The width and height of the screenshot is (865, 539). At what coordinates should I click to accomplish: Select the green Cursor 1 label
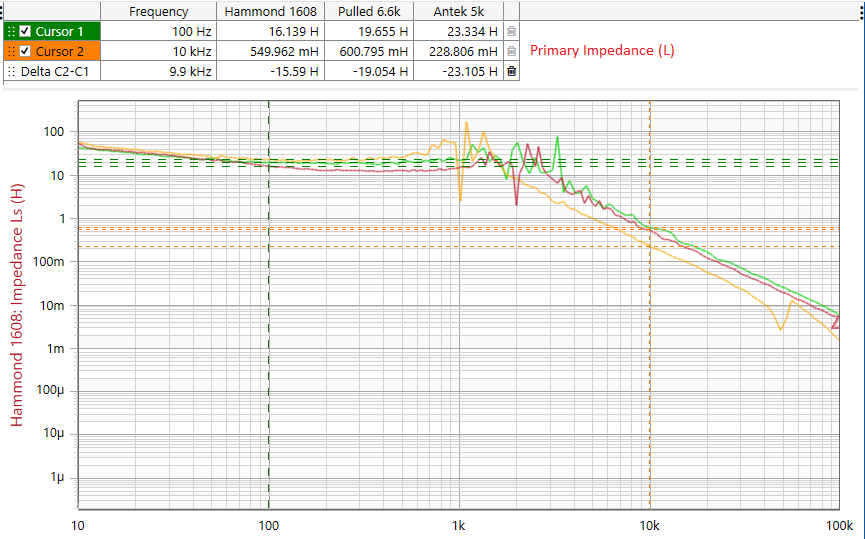tap(59, 31)
